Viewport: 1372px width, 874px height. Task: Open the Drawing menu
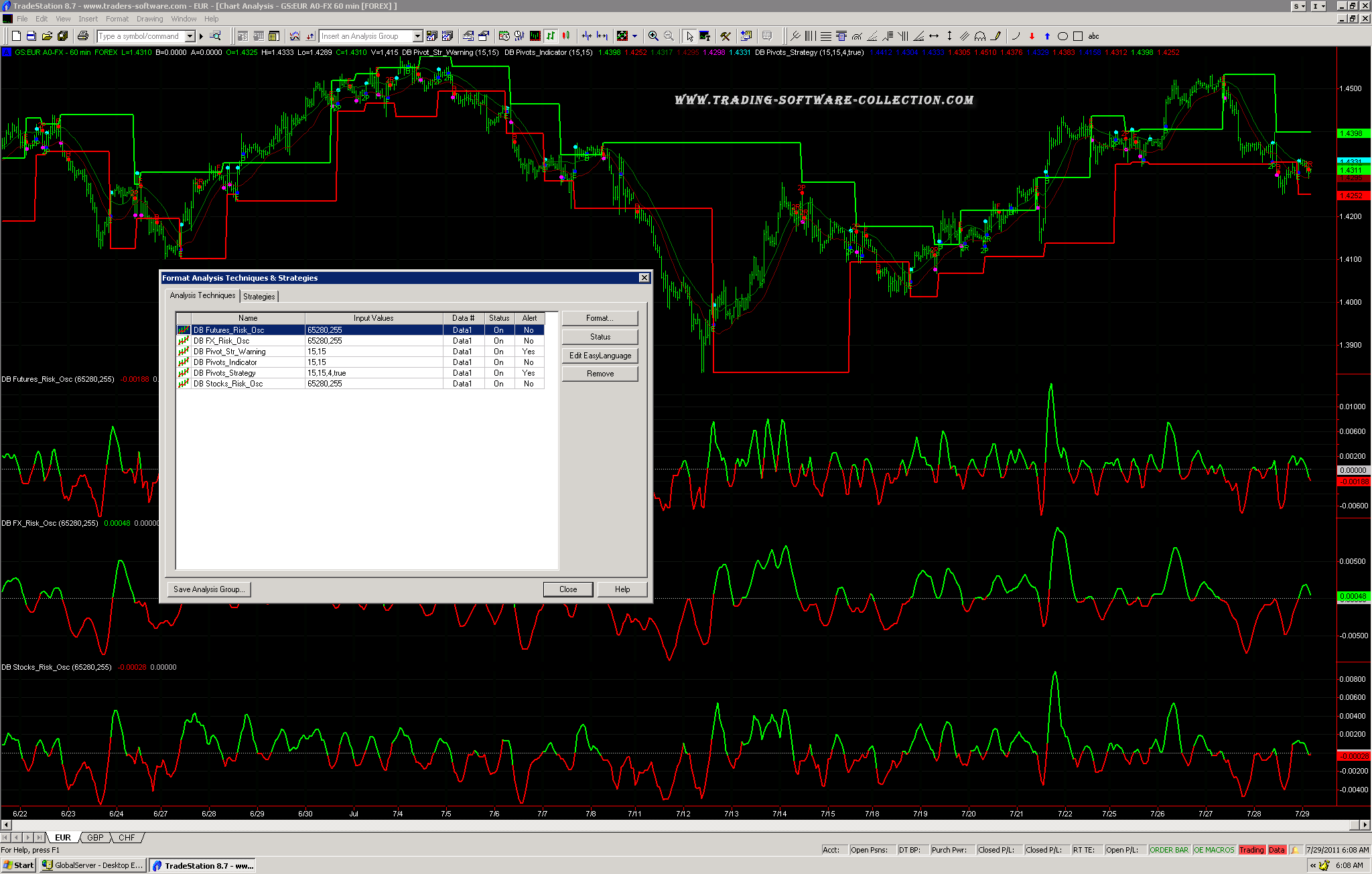pos(149,19)
